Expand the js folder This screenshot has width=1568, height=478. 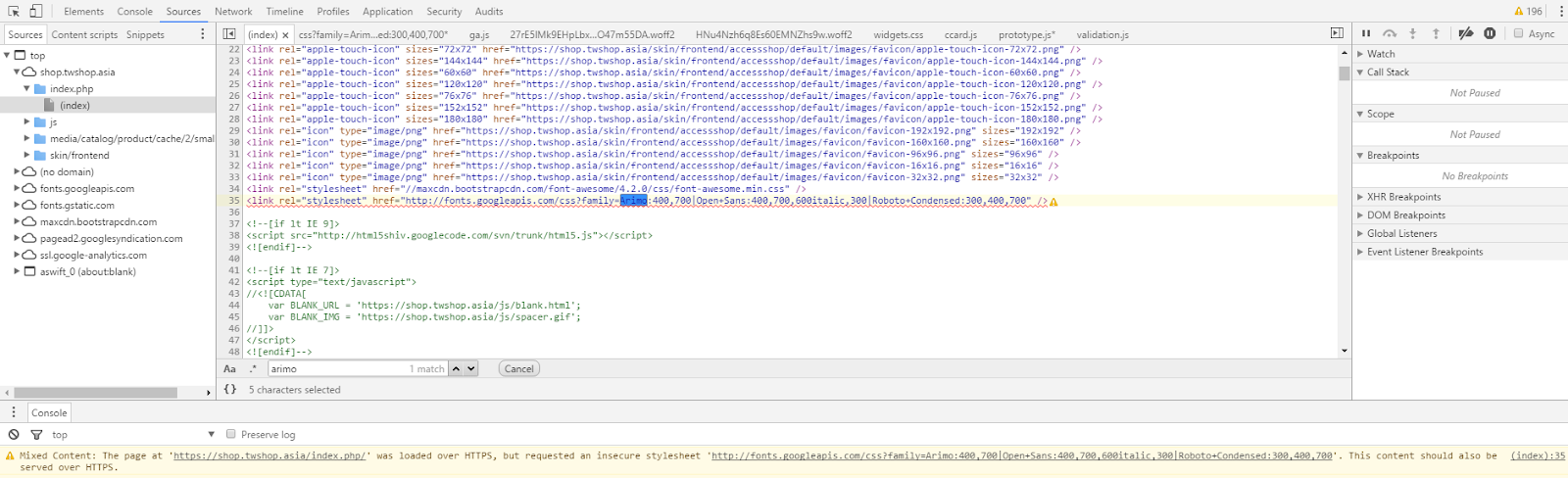tap(27, 121)
